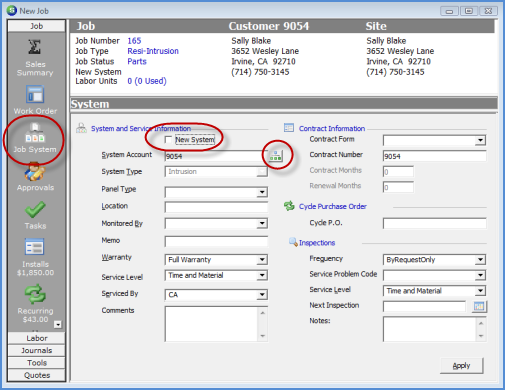Open the Serviced By dropdown showing CA

point(262,295)
